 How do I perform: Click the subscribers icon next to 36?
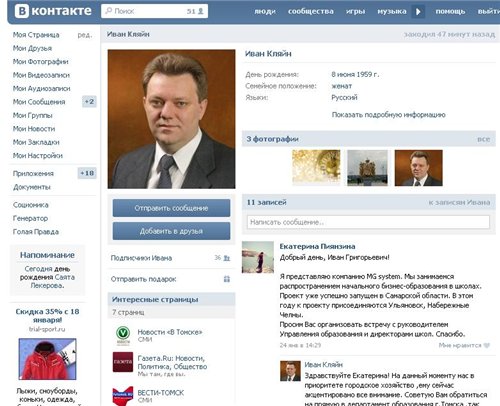(227, 258)
